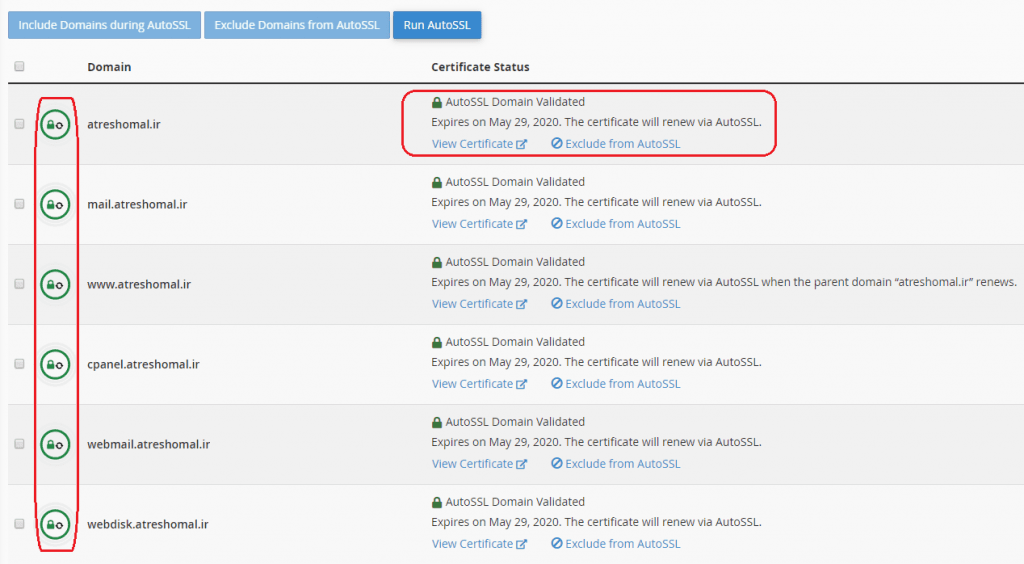
Task: Click the expiry text mentioning parent domain renewal
Action: (x=724, y=282)
